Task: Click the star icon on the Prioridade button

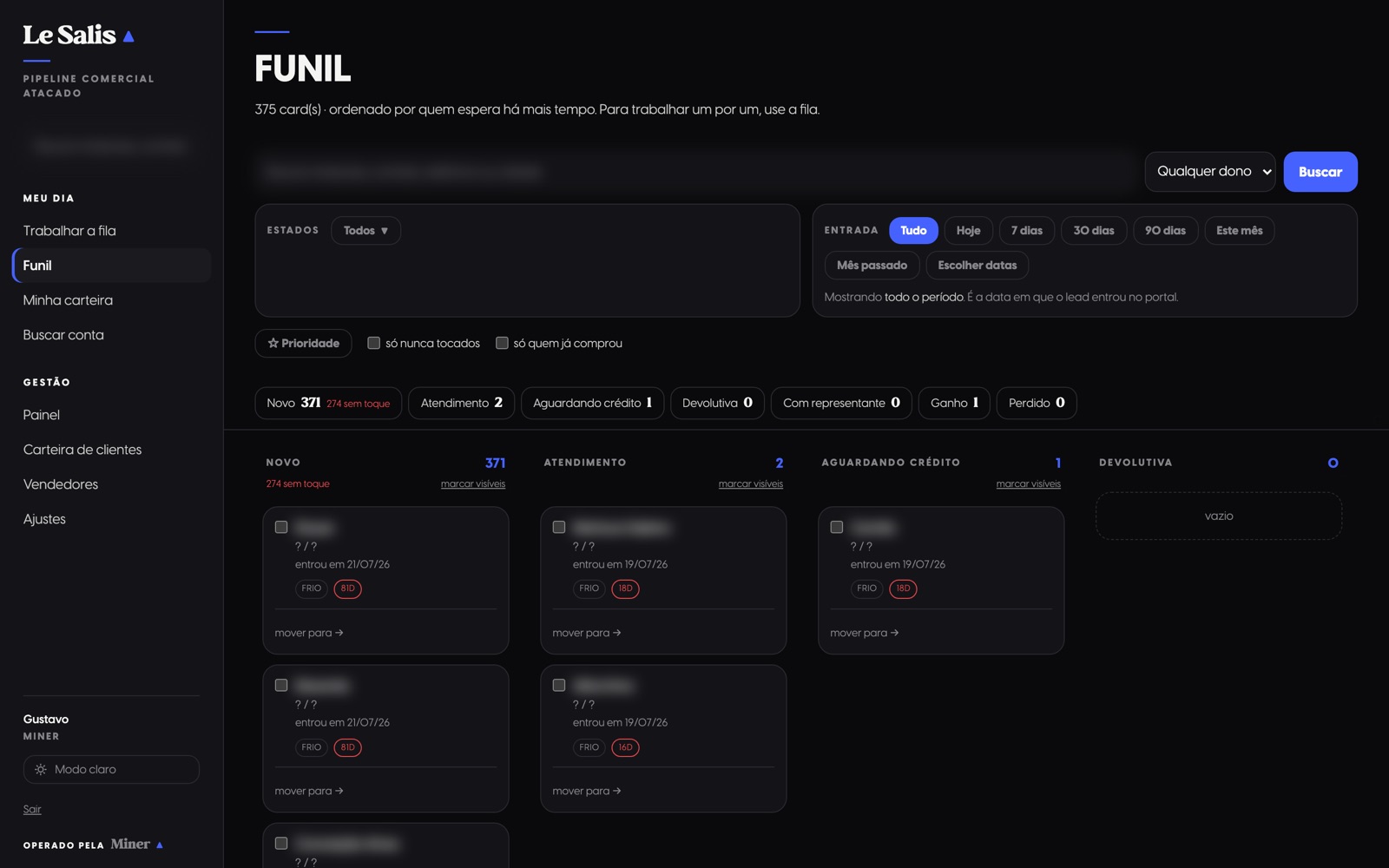Action: click(x=273, y=343)
